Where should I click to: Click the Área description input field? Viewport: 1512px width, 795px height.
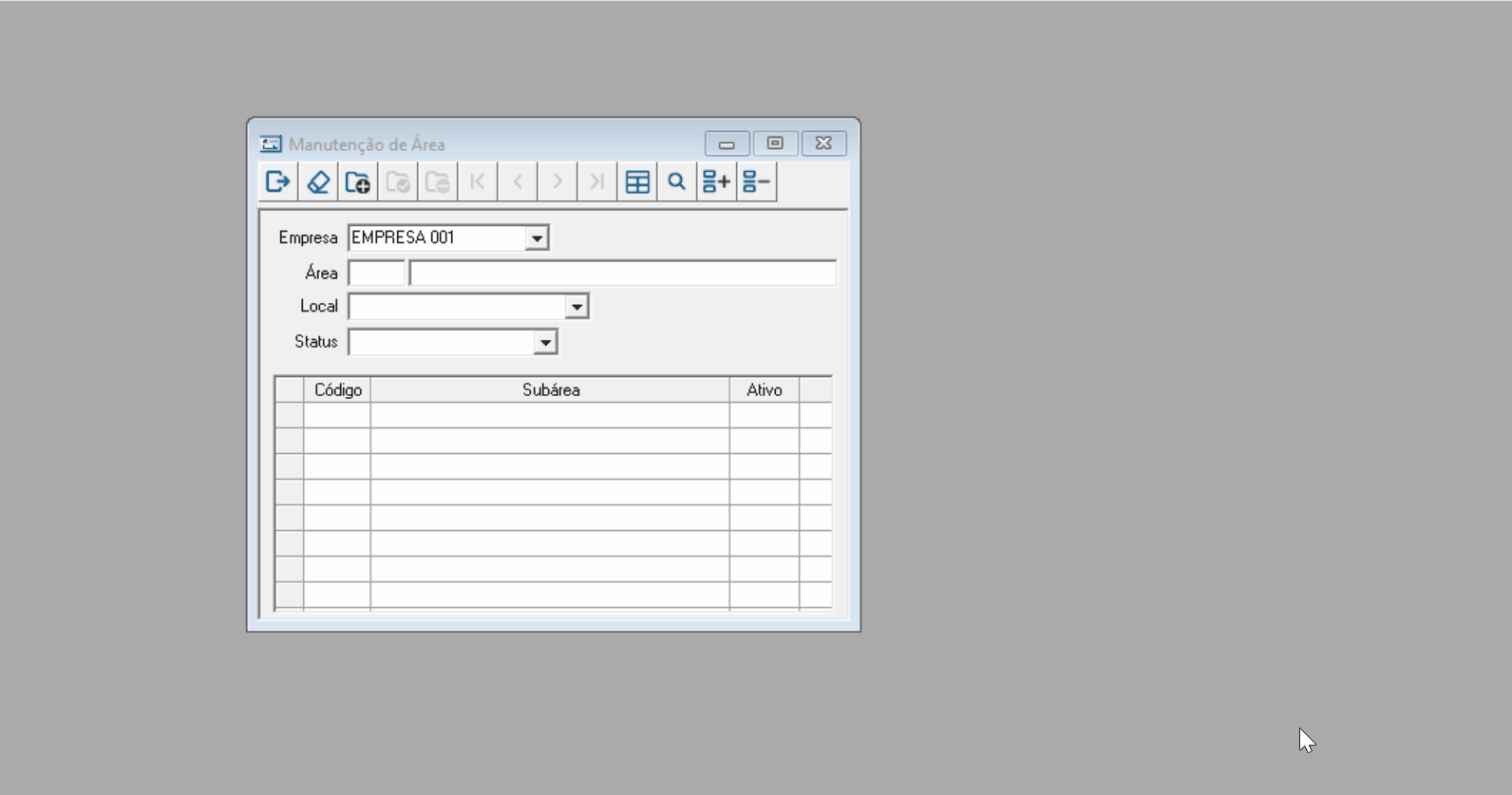pos(623,274)
